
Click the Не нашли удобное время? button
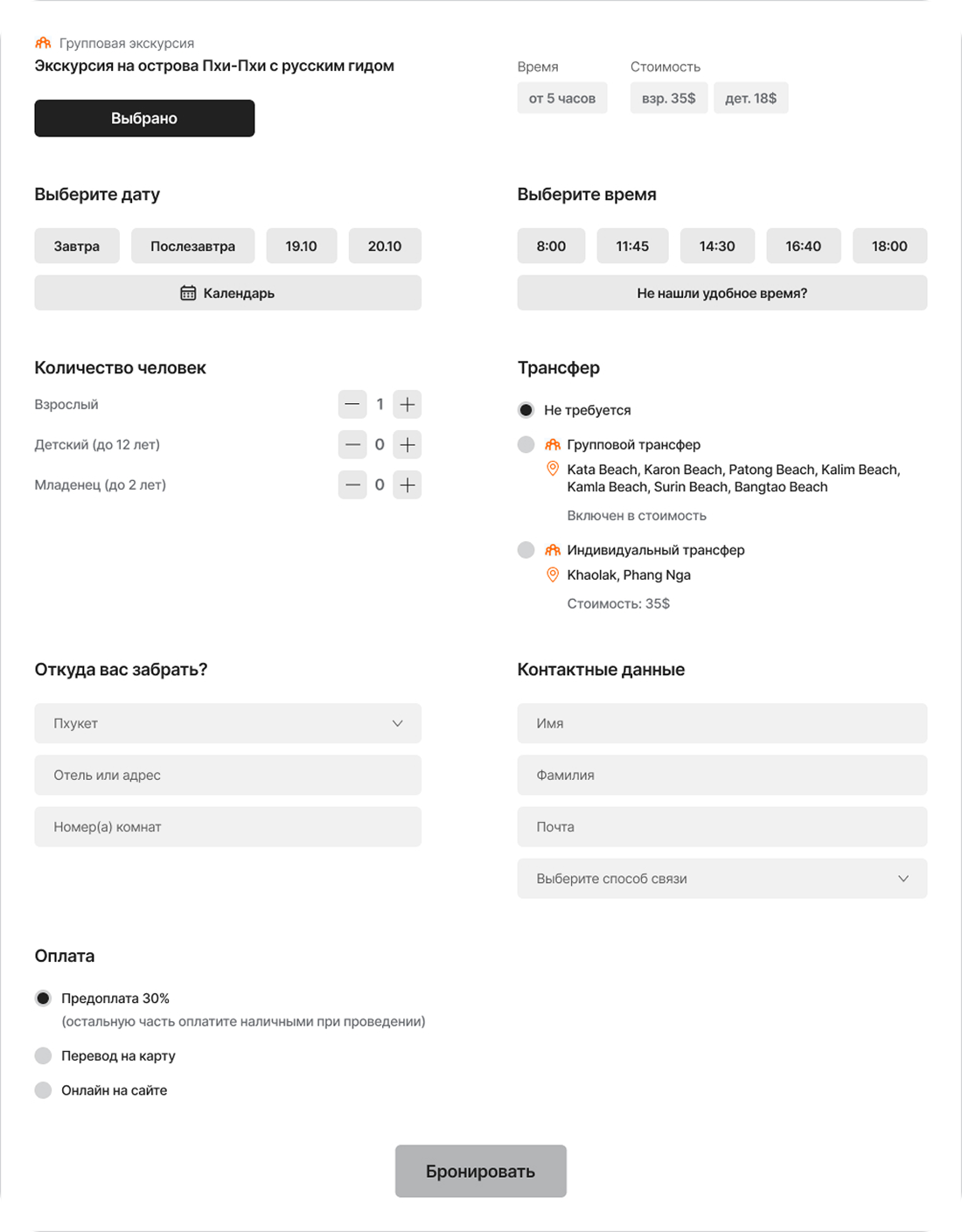click(721, 293)
